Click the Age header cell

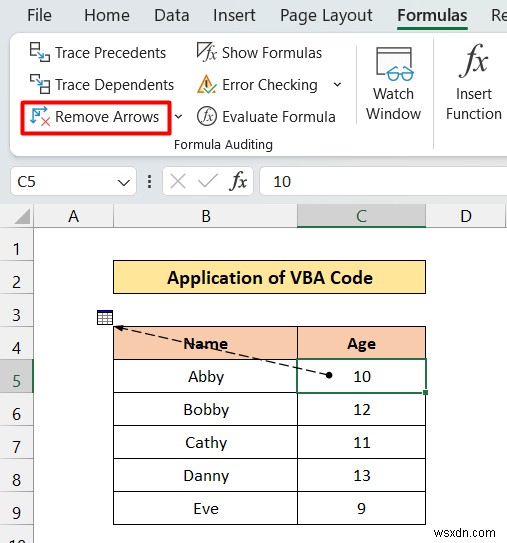tap(362, 343)
